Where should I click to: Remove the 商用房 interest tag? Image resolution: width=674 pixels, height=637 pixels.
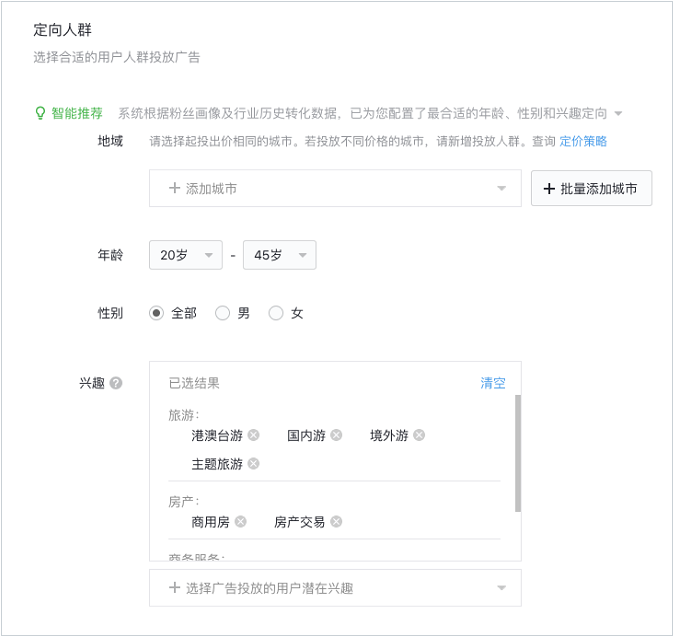240,521
